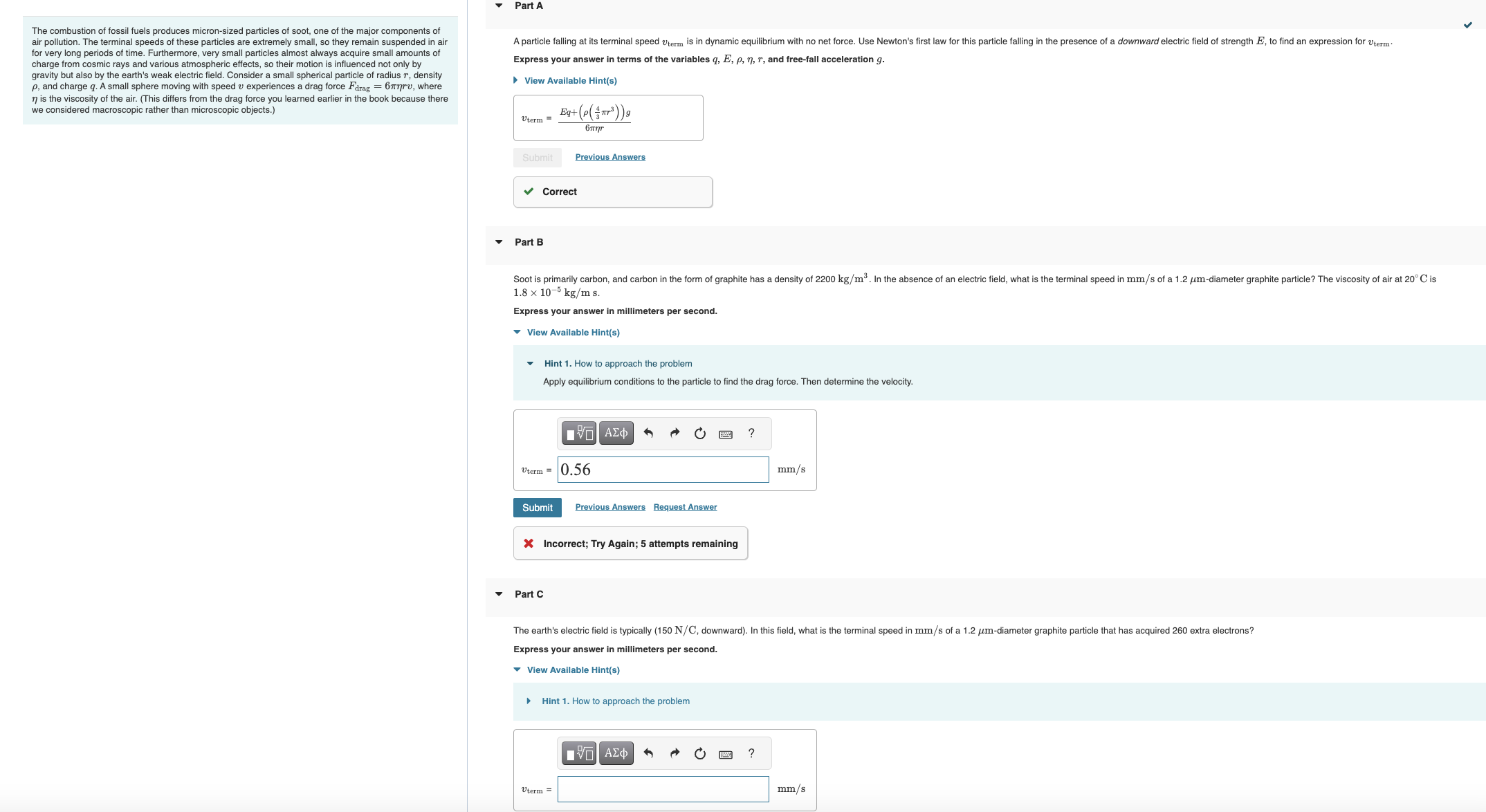This screenshot has width=1486, height=812.
Task: Collapse the Part A section
Action: (499, 6)
